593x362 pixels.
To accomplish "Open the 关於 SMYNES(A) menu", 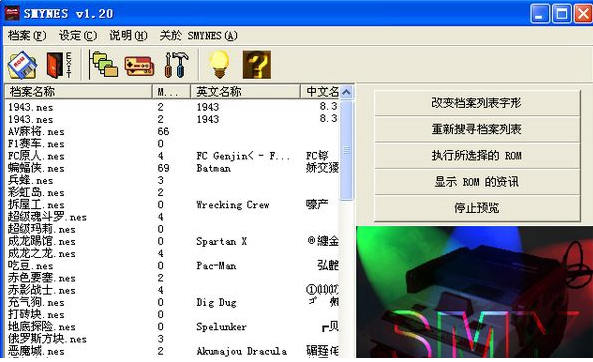I will pos(199,36).
